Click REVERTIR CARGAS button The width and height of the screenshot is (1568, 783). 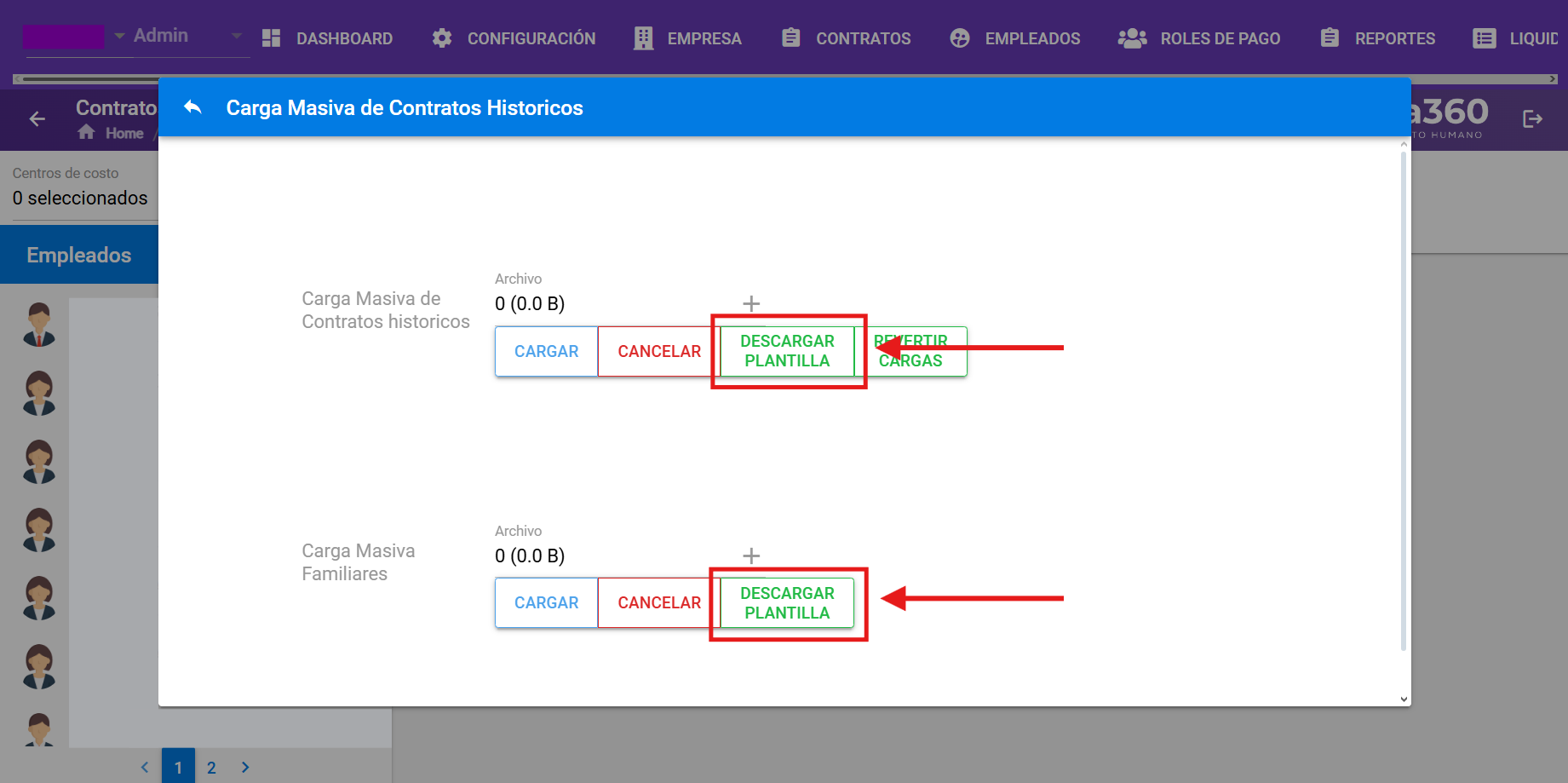[x=910, y=351]
